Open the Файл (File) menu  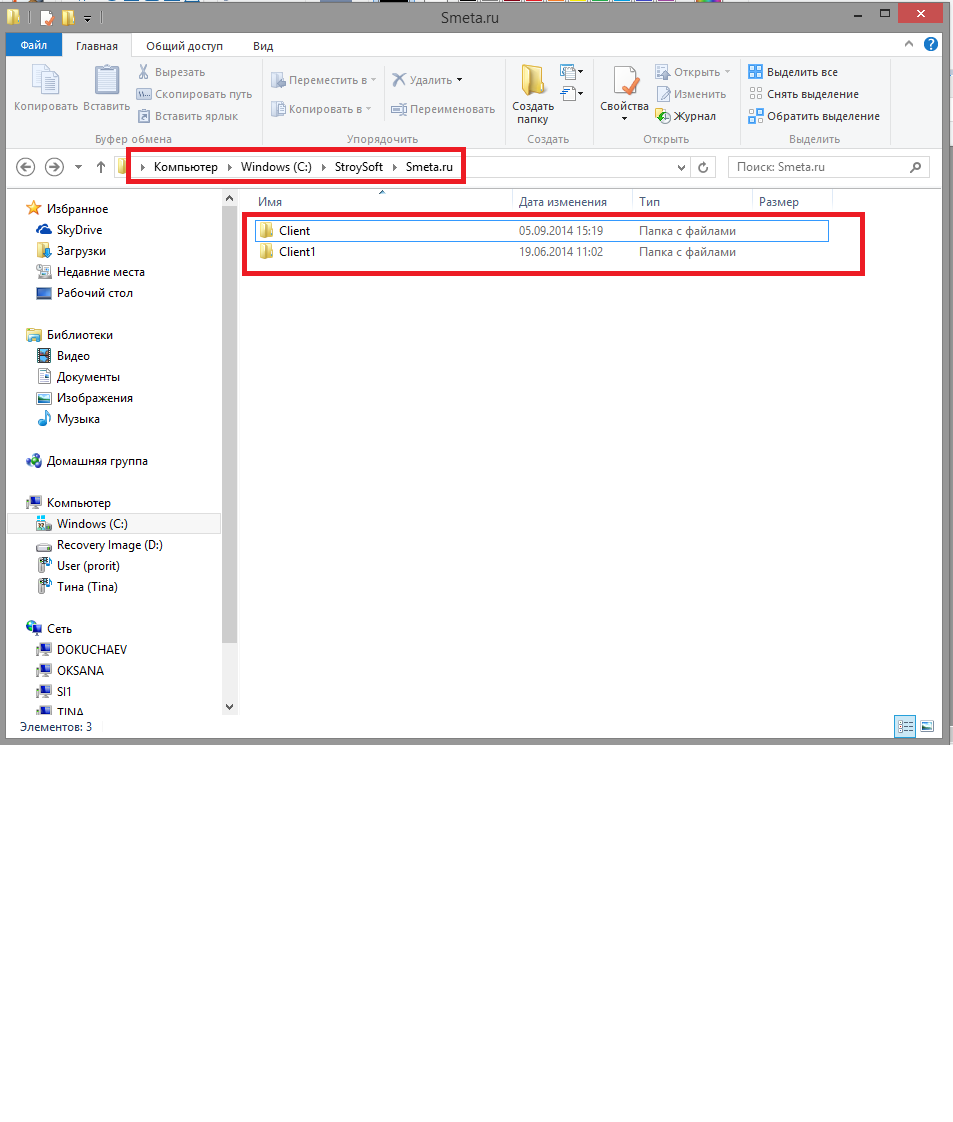coord(33,45)
